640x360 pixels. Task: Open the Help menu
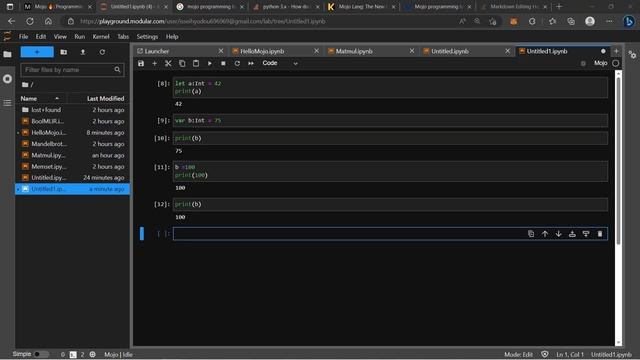pyautogui.click(x=172, y=36)
